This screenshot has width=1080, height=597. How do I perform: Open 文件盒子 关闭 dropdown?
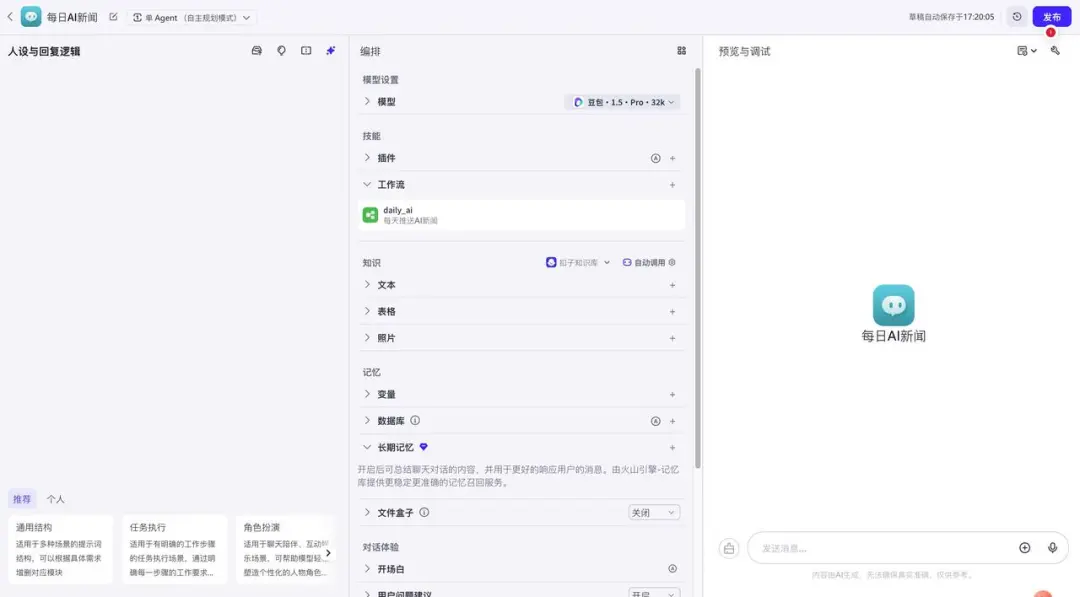click(654, 512)
